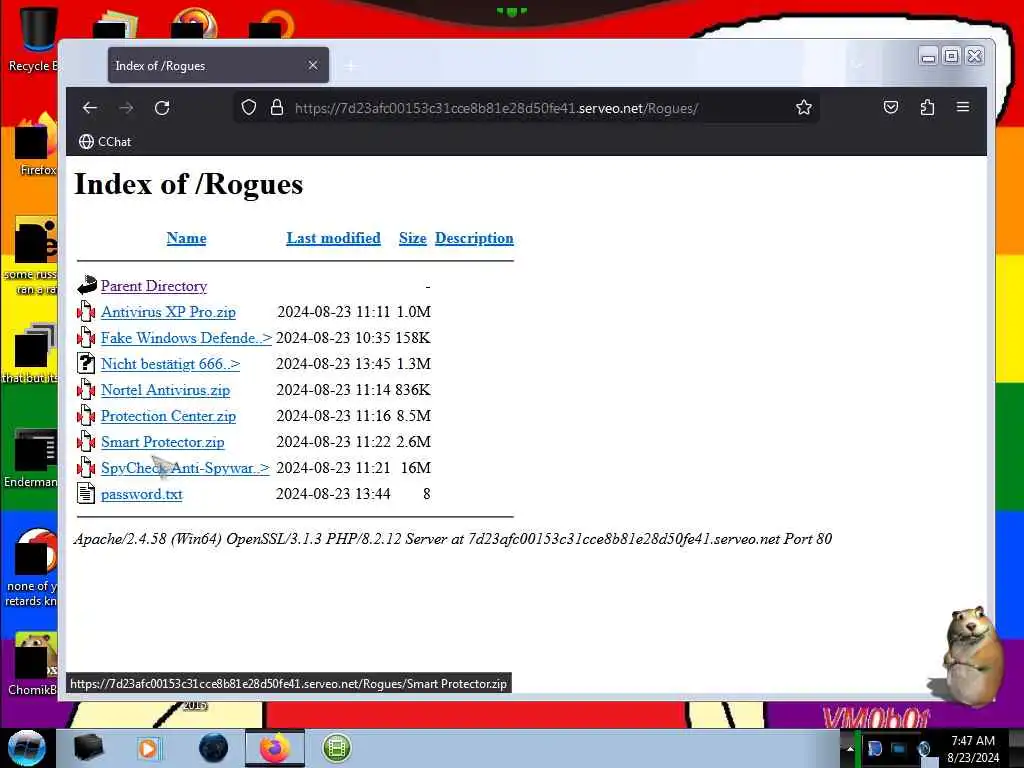Open a new tab with the plus button
This screenshot has width=1024, height=768.
pyautogui.click(x=351, y=66)
